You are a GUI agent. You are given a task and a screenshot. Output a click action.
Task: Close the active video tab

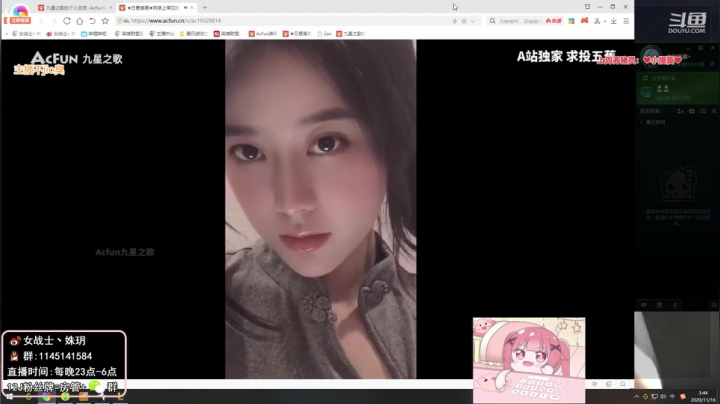[192, 8]
